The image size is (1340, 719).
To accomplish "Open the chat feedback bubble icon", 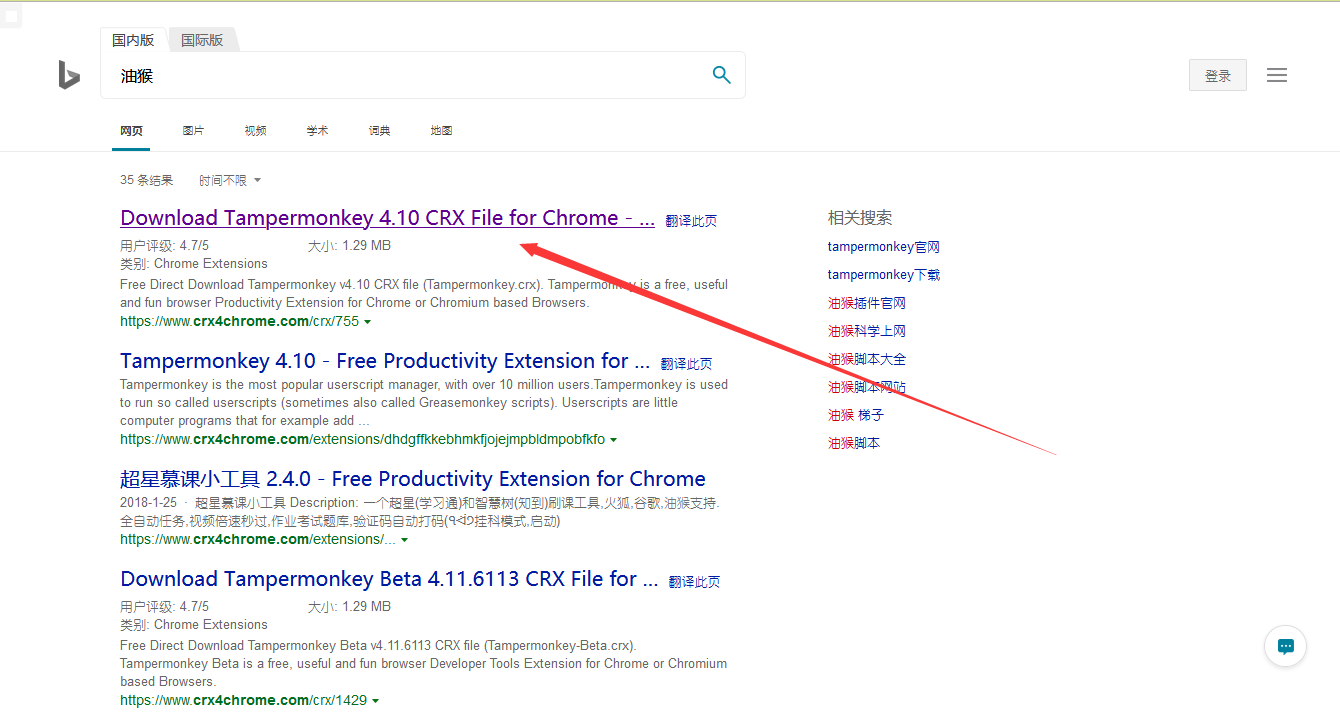I will [1286, 646].
